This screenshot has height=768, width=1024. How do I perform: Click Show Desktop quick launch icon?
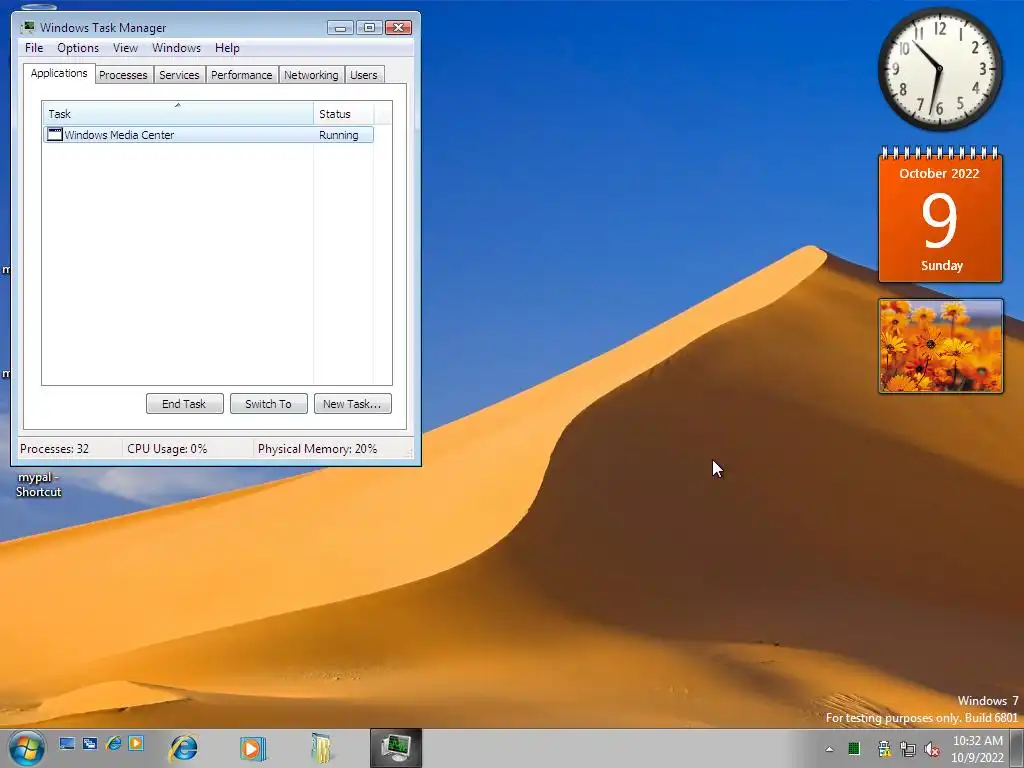[x=67, y=744]
